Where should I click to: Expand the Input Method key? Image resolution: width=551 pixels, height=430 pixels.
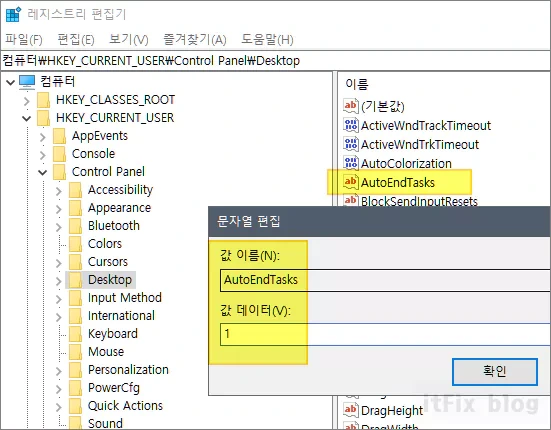(59, 299)
